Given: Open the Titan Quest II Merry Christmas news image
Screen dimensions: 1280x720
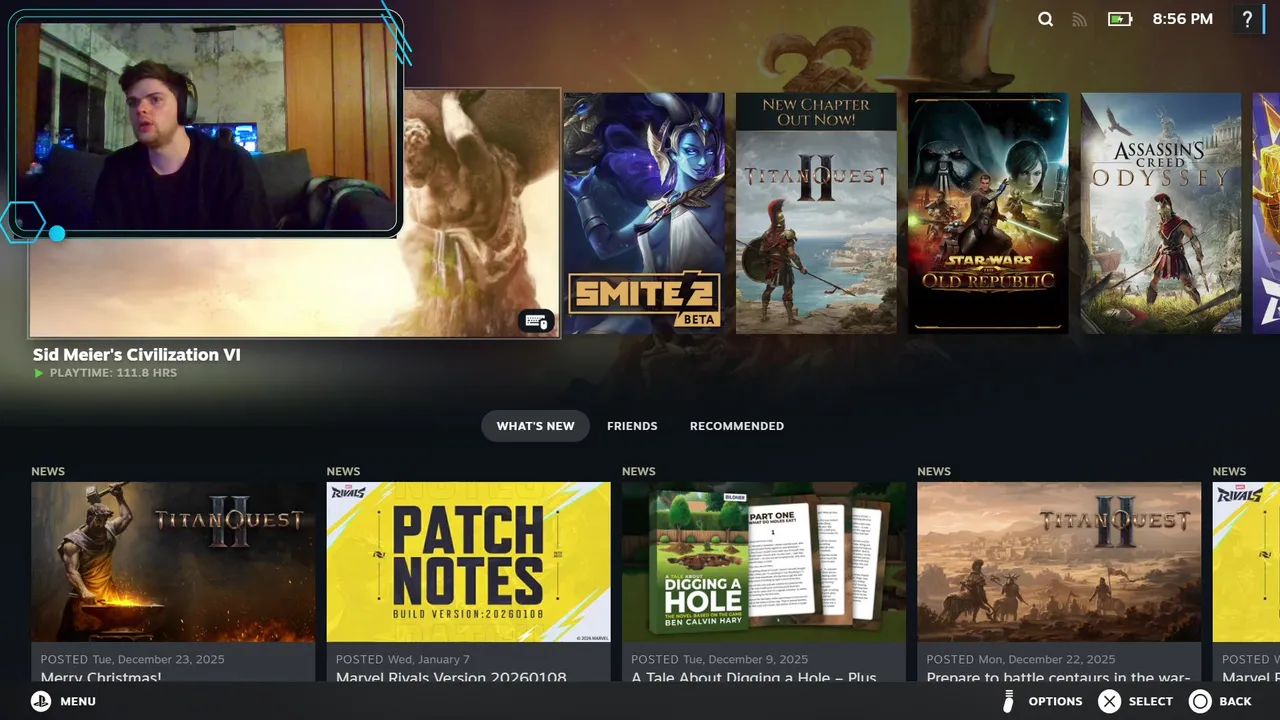Looking at the screenshot, I should click(x=173, y=562).
